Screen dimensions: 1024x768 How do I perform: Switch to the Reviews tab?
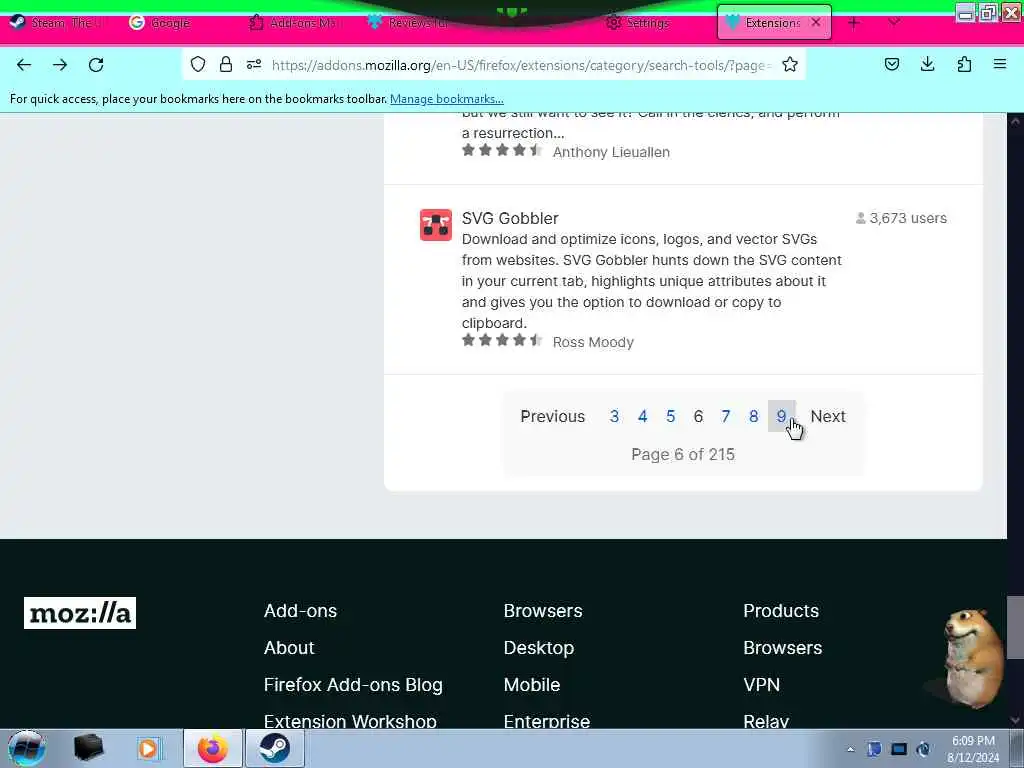(x=408, y=22)
